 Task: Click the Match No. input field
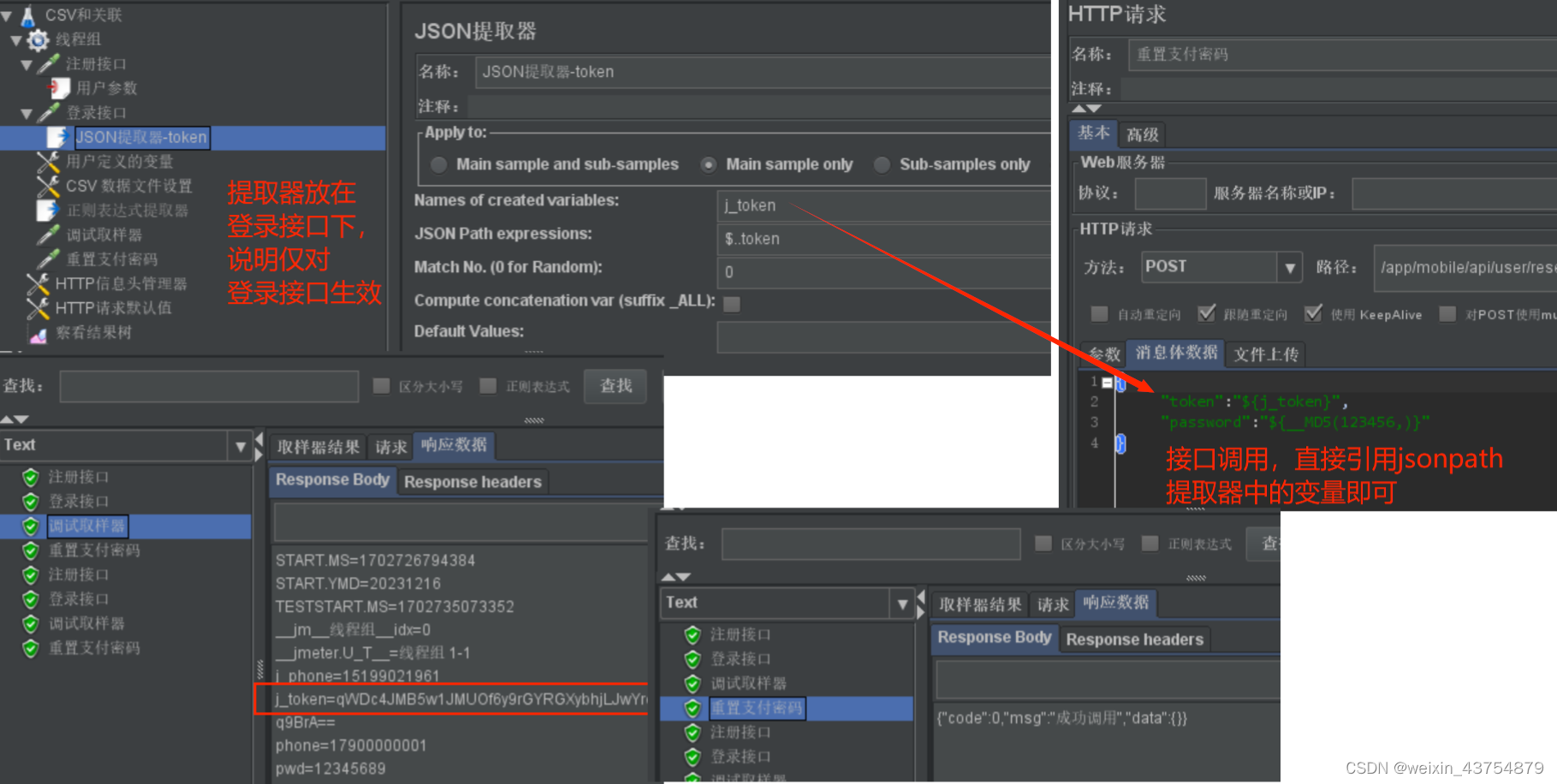(x=883, y=272)
